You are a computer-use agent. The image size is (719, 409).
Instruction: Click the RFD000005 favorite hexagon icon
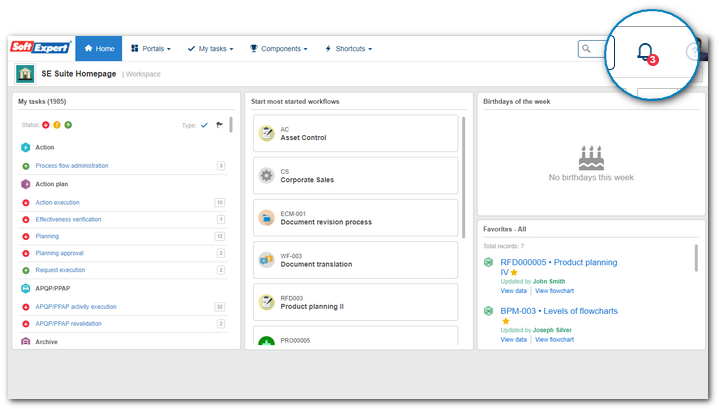click(x=488, y=262)
